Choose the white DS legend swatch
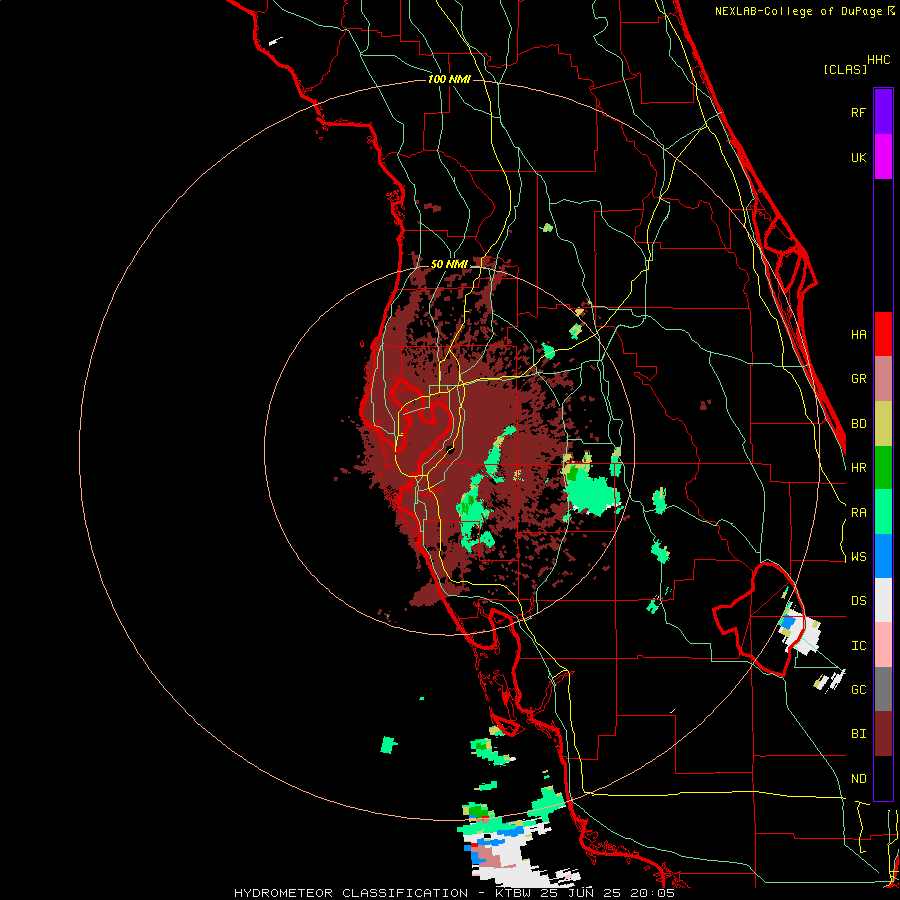 [883, 600]
